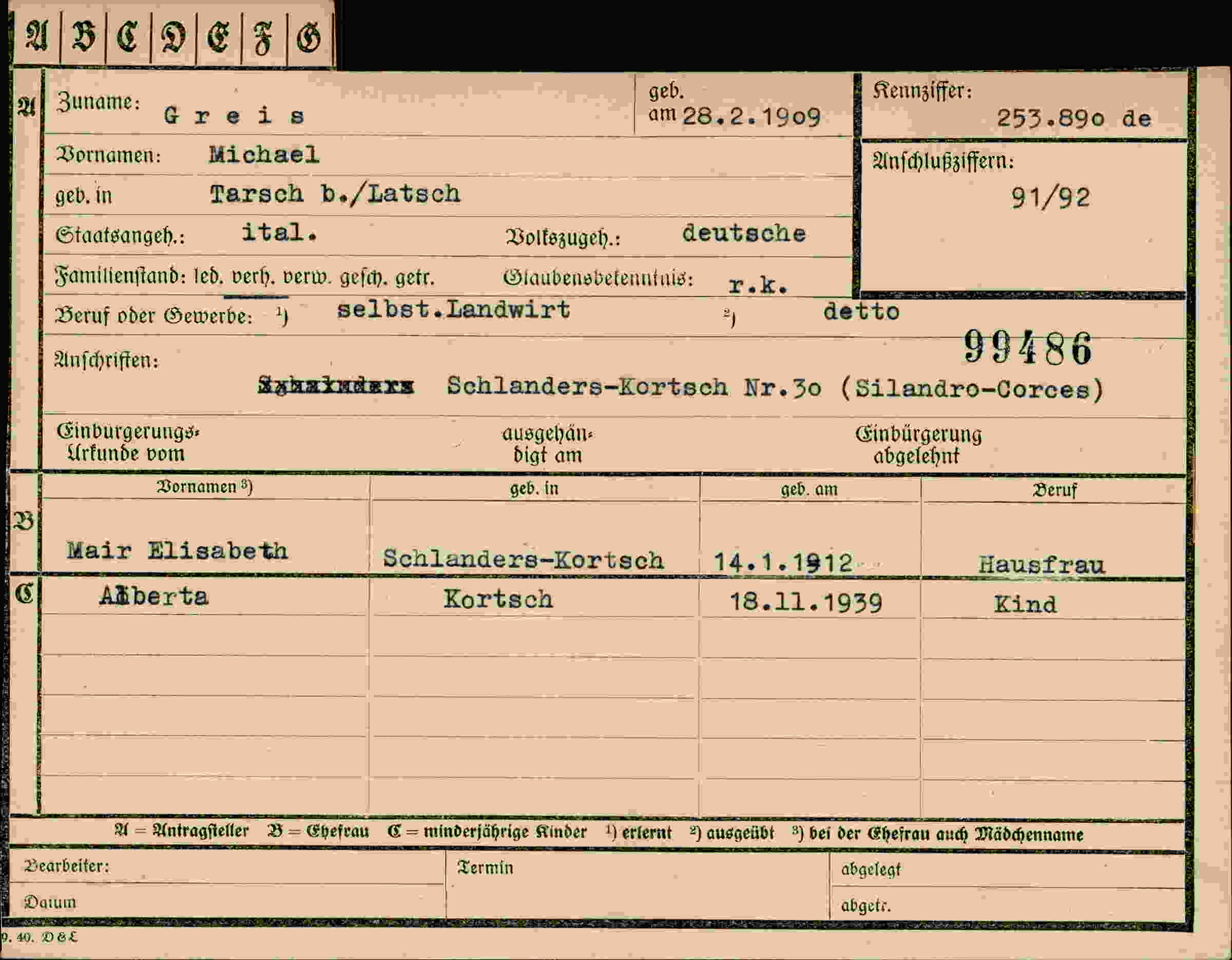Viewport: 1232px width, 960px height.
Task: Click the footnote 'bei der Ehefrau auch Mädchenname'
Action: (x=946, y=834)
